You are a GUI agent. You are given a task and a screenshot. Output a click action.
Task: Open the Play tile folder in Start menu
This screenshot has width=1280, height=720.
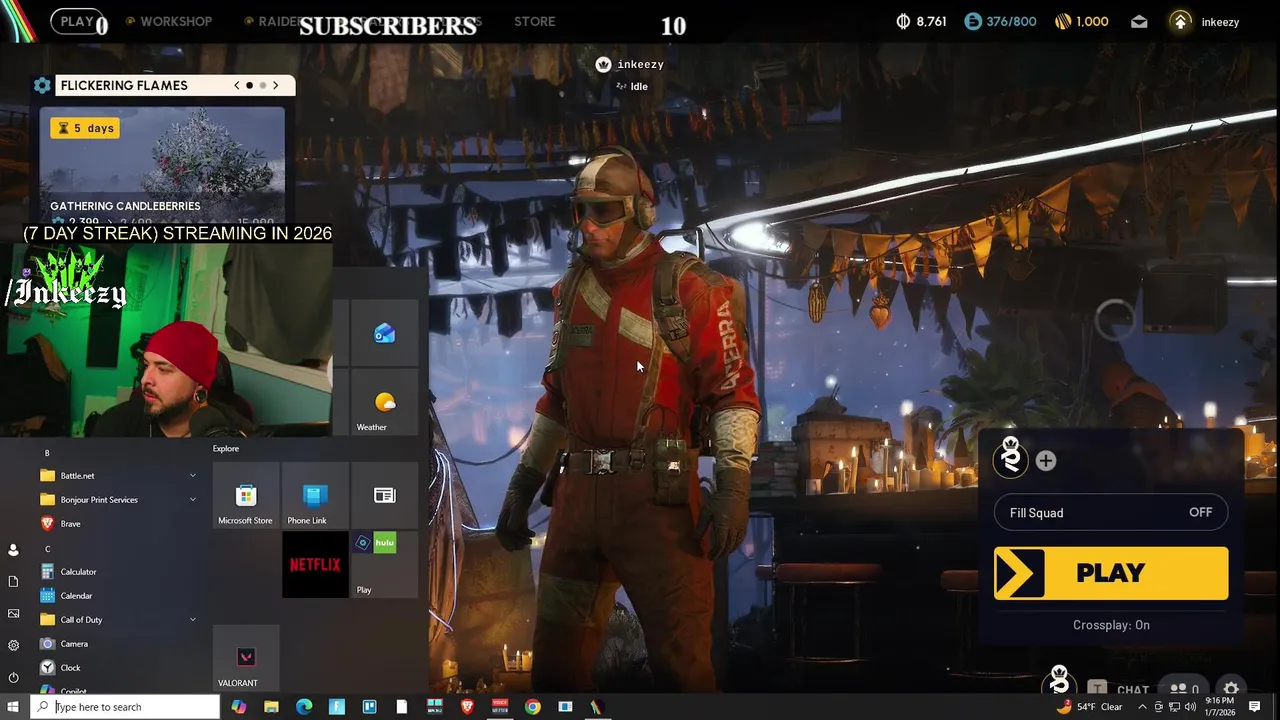(385, 565)
